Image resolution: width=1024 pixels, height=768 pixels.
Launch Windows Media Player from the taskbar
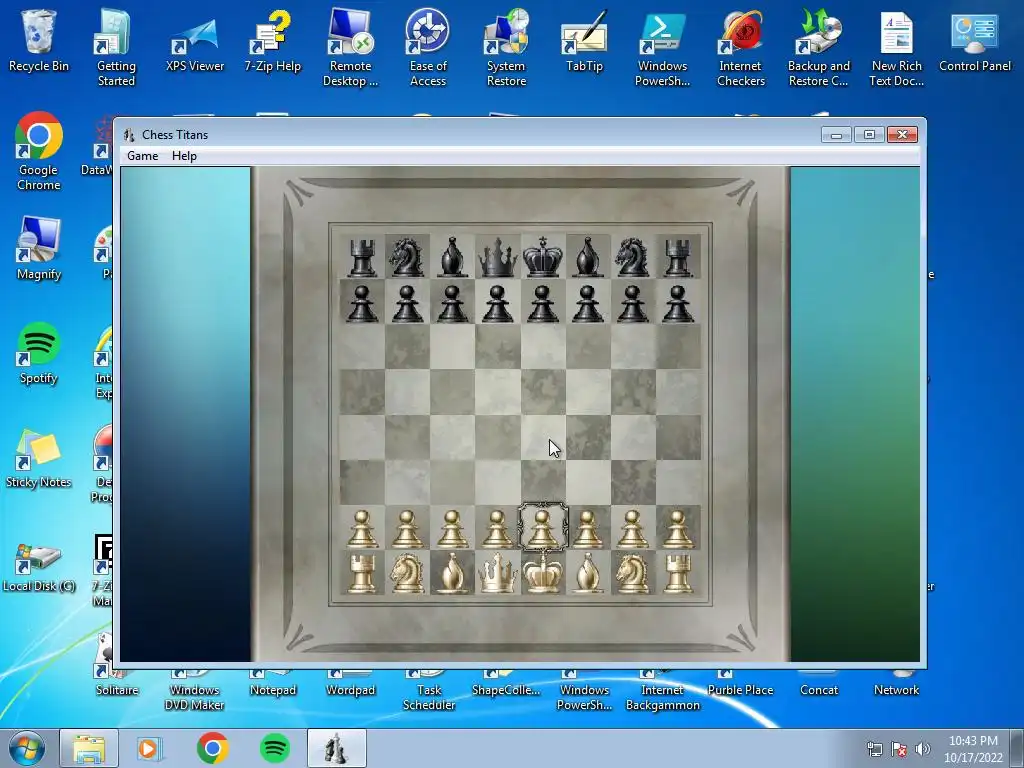[148, 748]
